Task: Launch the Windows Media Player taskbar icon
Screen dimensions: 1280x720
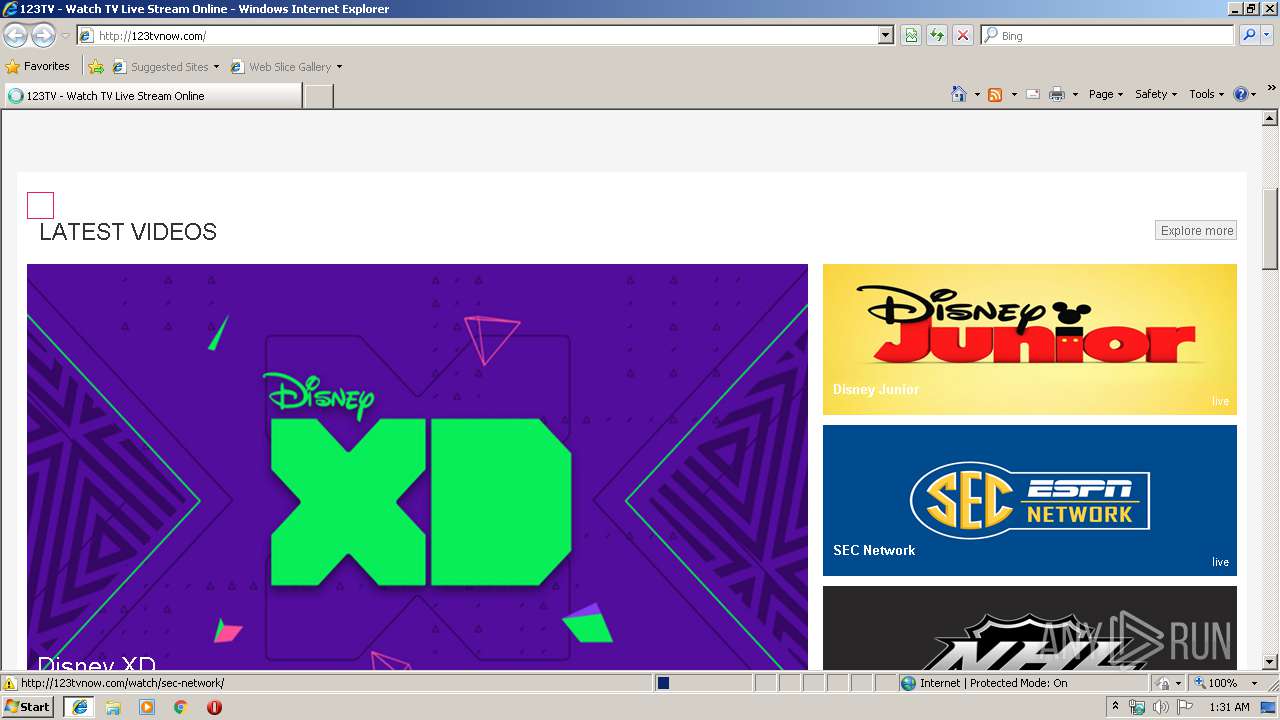Action: 147,707
